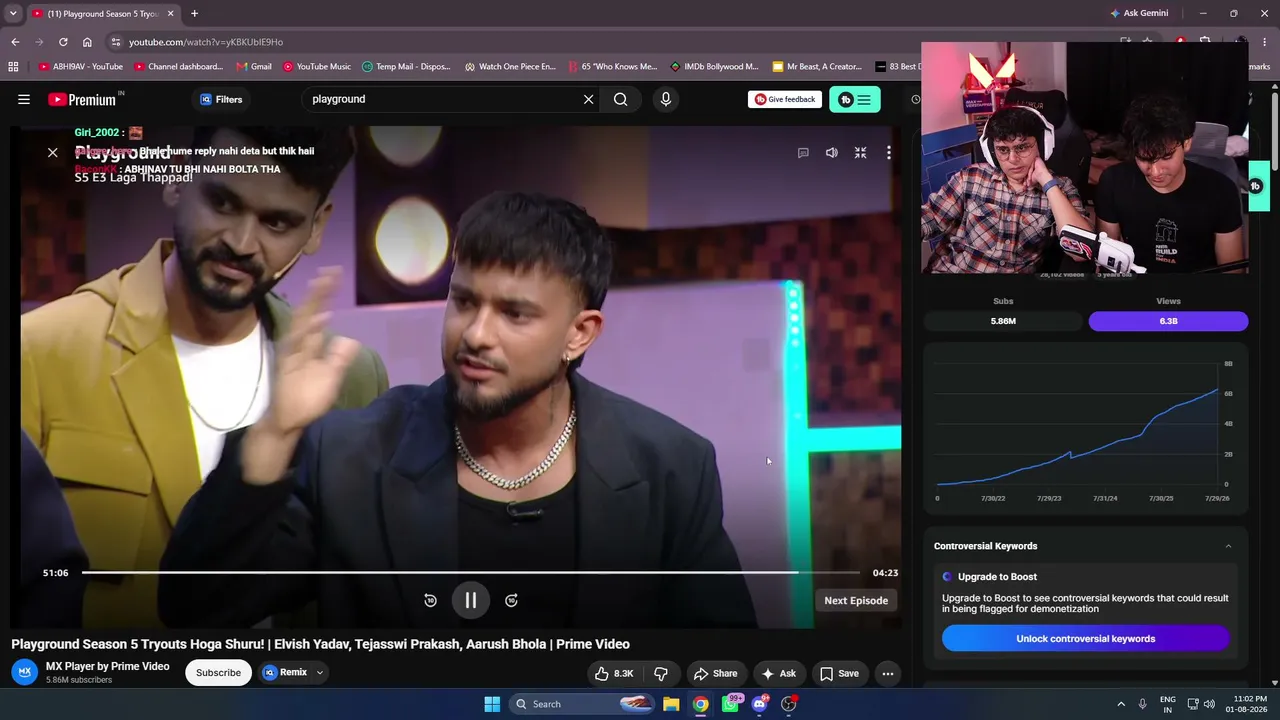Open the Chrome tab search dropdown
1280x720 pixels.
tap(13, 14)
